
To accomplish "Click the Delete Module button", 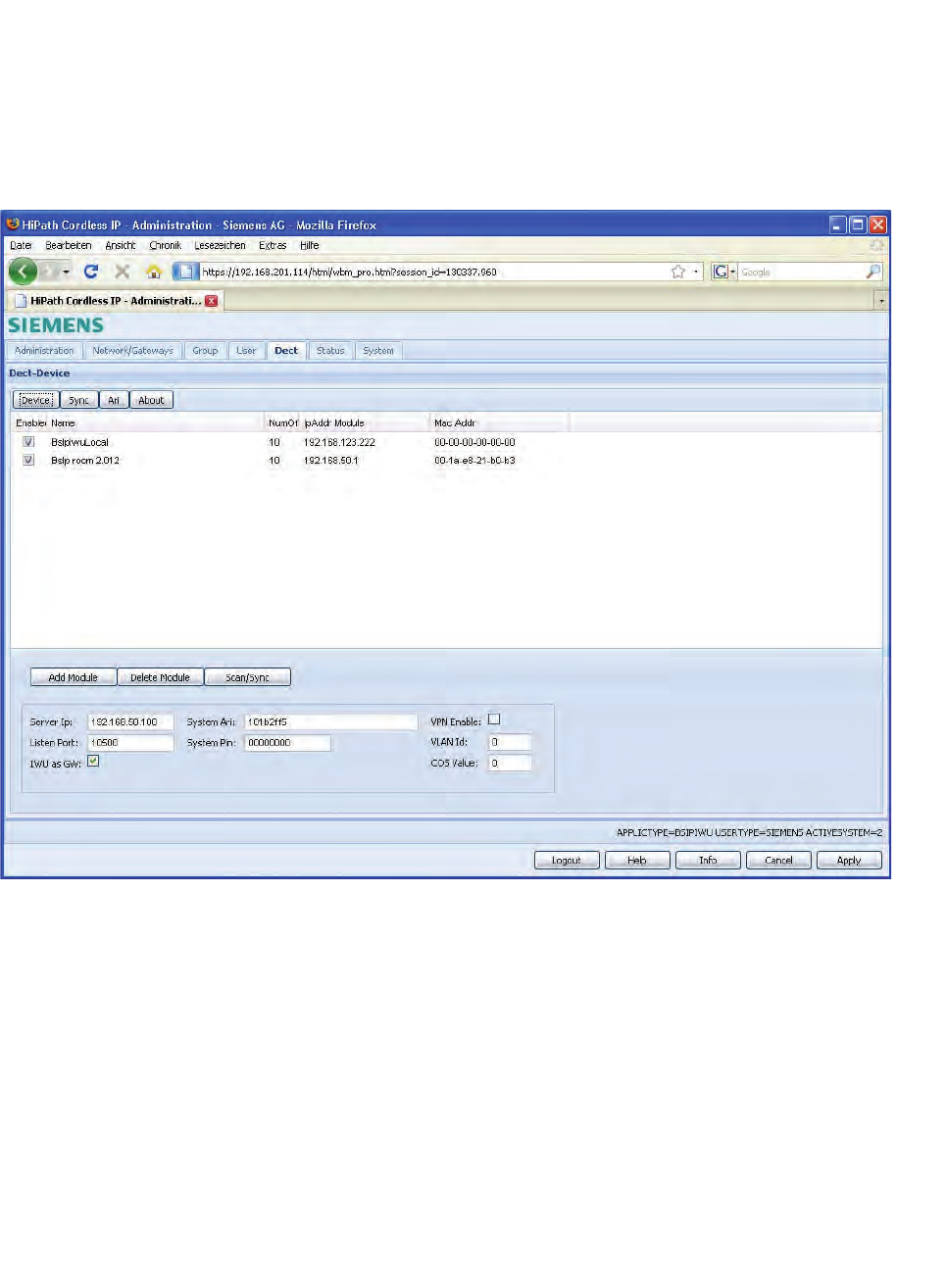I will [x=161, y=677].
